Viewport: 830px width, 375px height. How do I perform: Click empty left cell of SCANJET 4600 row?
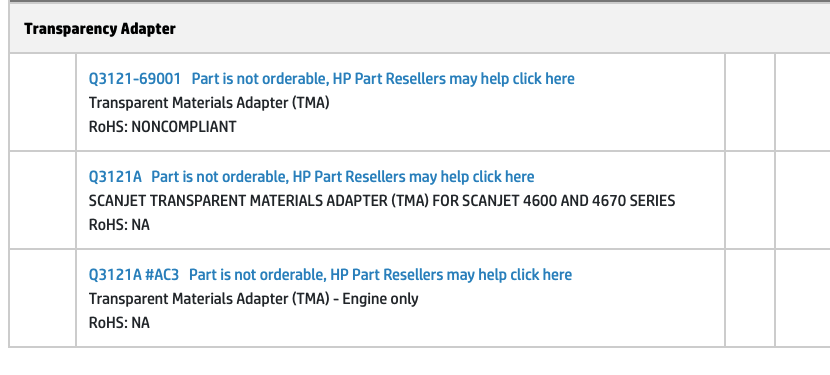pyautogui.click(x=43, y=200)
